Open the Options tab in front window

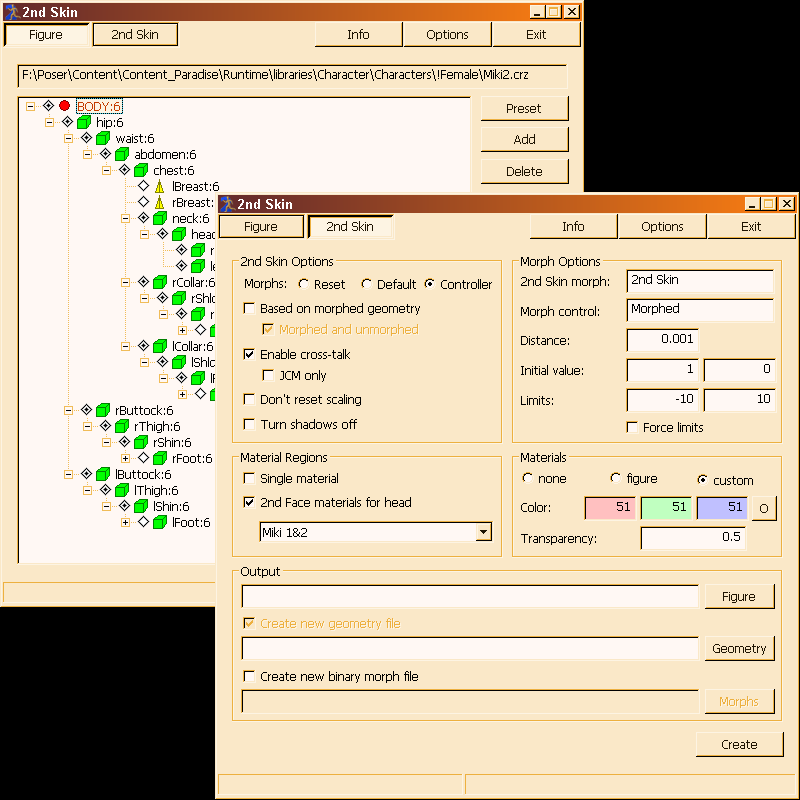[662, 227]
